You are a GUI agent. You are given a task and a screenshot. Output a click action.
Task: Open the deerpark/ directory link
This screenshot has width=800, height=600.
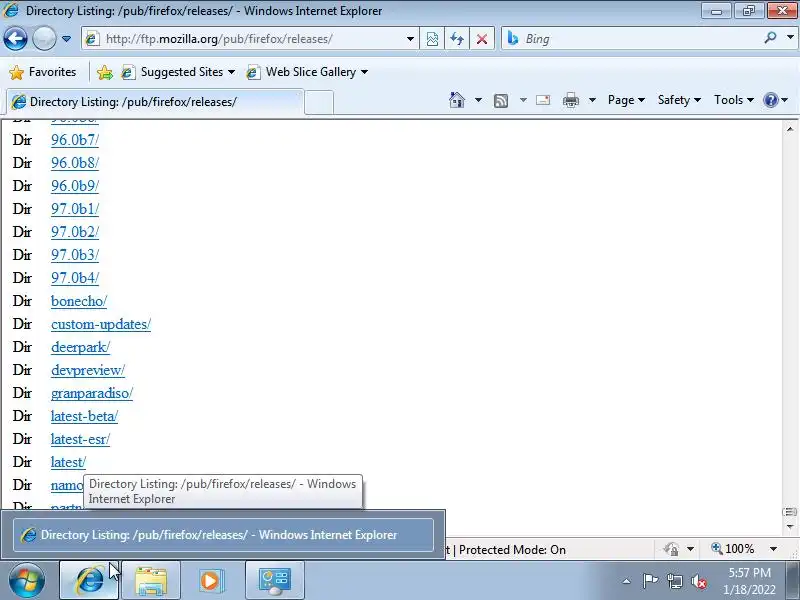click(81, 347)
